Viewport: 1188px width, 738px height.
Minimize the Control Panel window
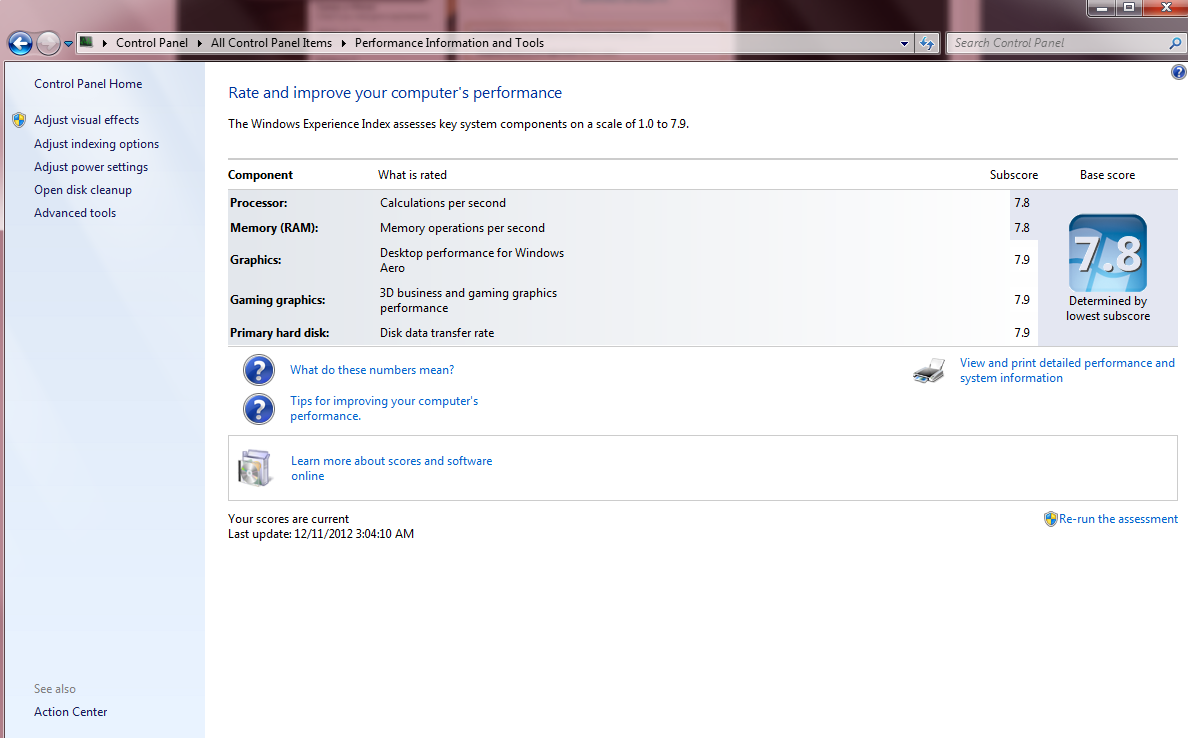tap(1102, 8)
